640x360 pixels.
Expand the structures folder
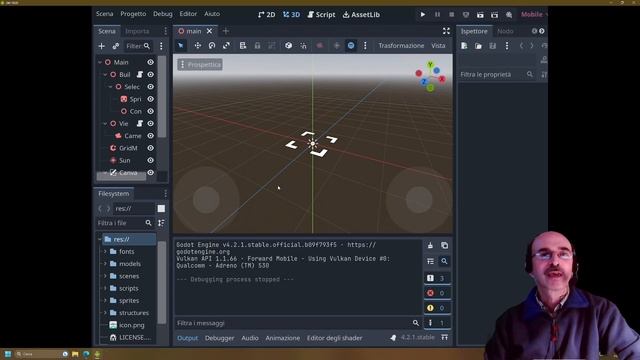[x=105, y=313]
